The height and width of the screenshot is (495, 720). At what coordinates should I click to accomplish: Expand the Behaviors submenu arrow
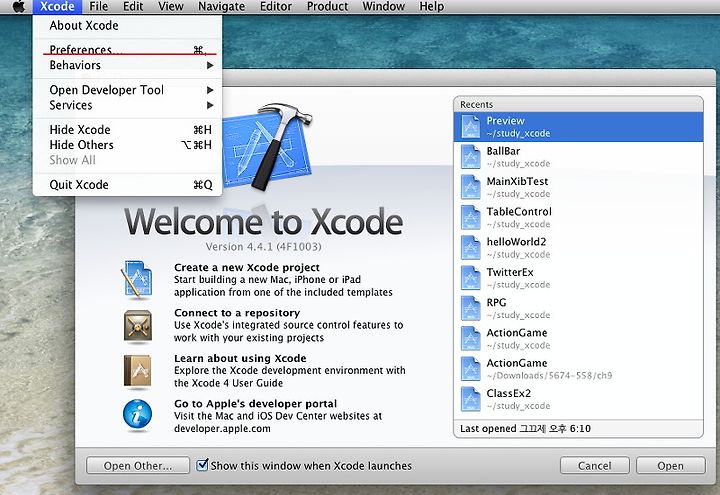click(x=210, y=66)
